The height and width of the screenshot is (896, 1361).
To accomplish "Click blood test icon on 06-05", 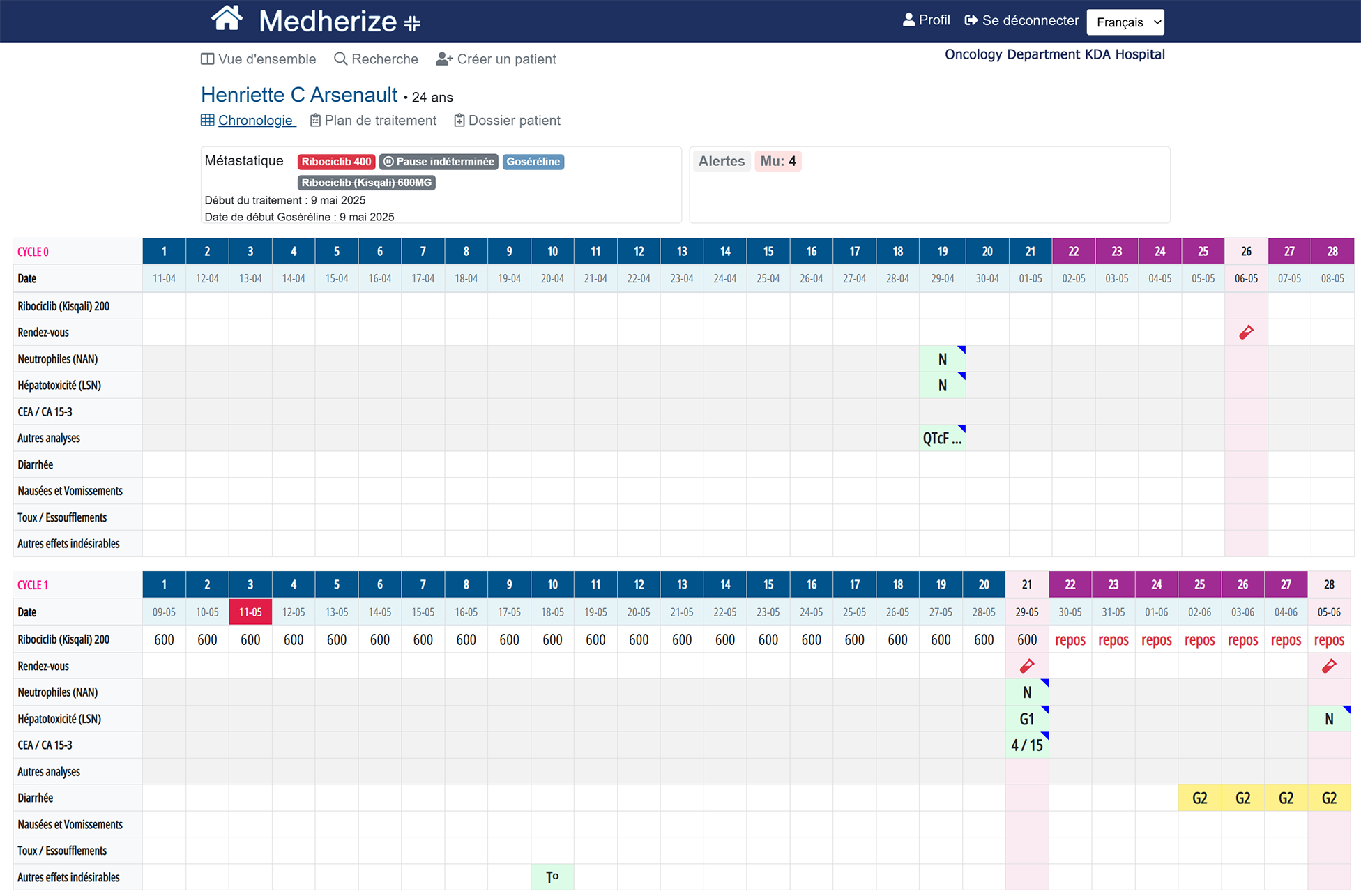I will 1246,333.
